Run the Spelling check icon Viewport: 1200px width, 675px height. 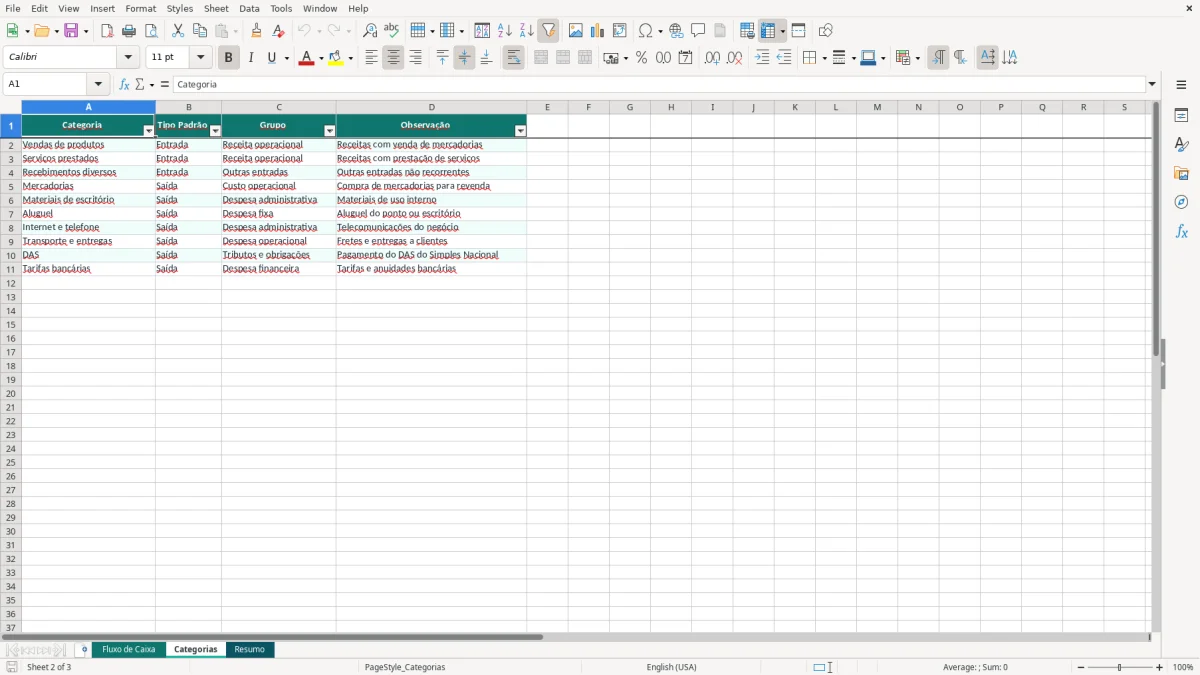392,31
